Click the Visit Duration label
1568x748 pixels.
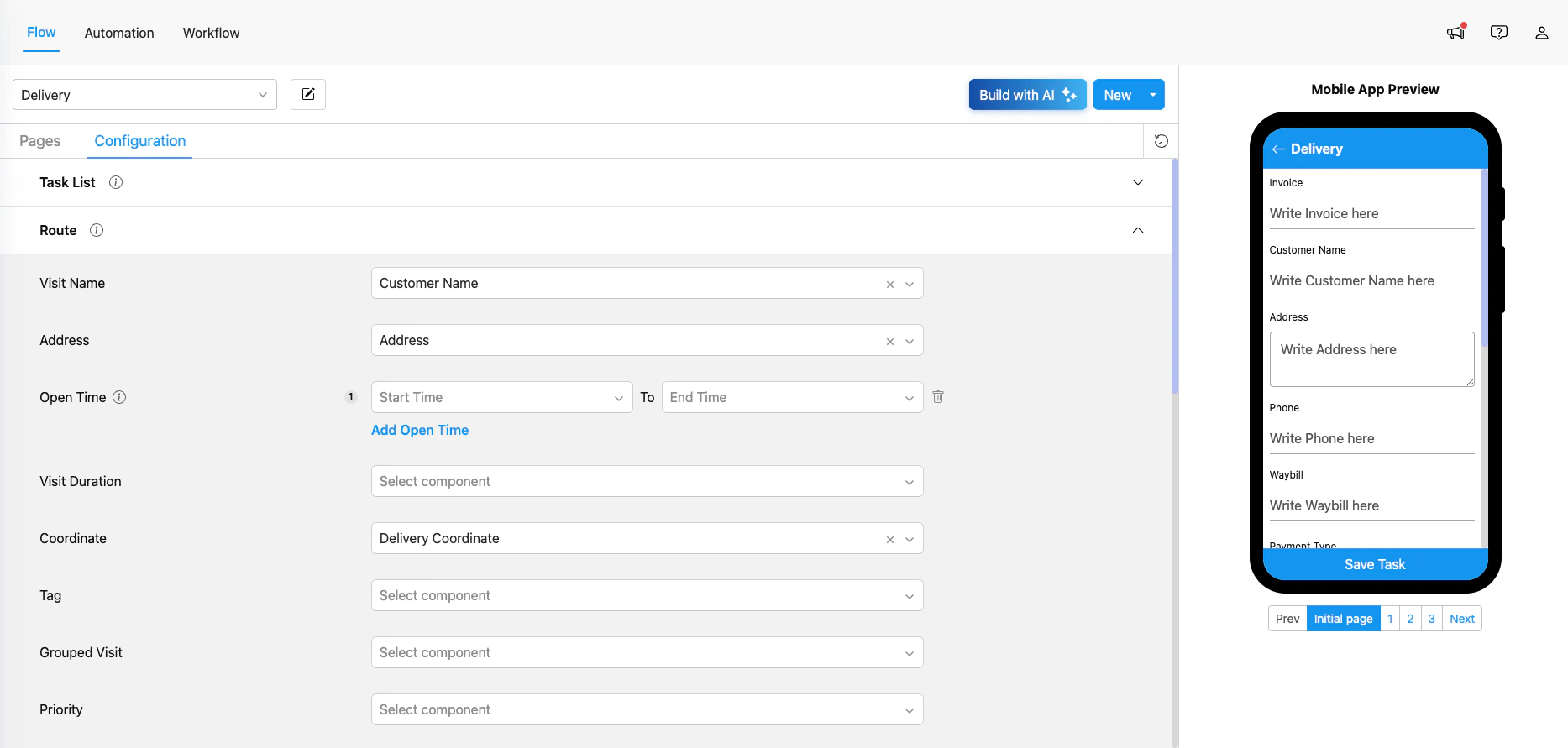tap(81, 481)
